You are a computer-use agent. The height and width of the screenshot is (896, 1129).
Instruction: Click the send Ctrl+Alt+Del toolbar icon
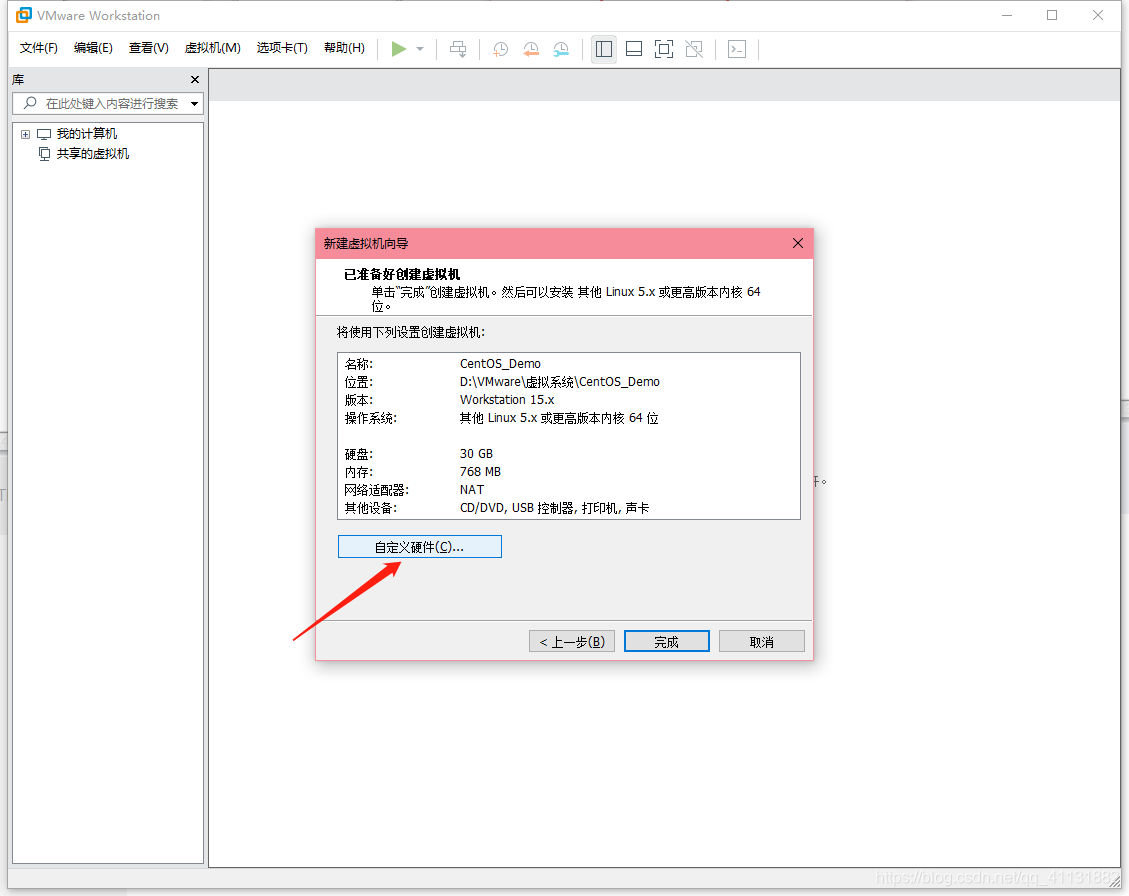coord(458,49)
